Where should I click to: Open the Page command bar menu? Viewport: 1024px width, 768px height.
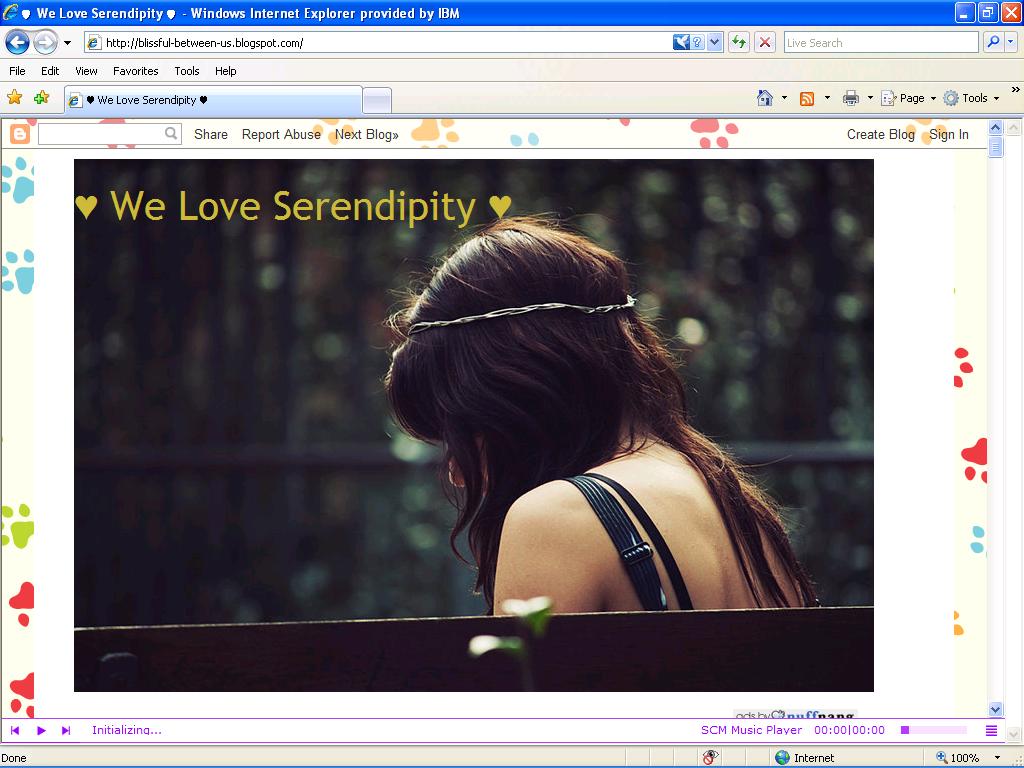click(x=908, y=99)
